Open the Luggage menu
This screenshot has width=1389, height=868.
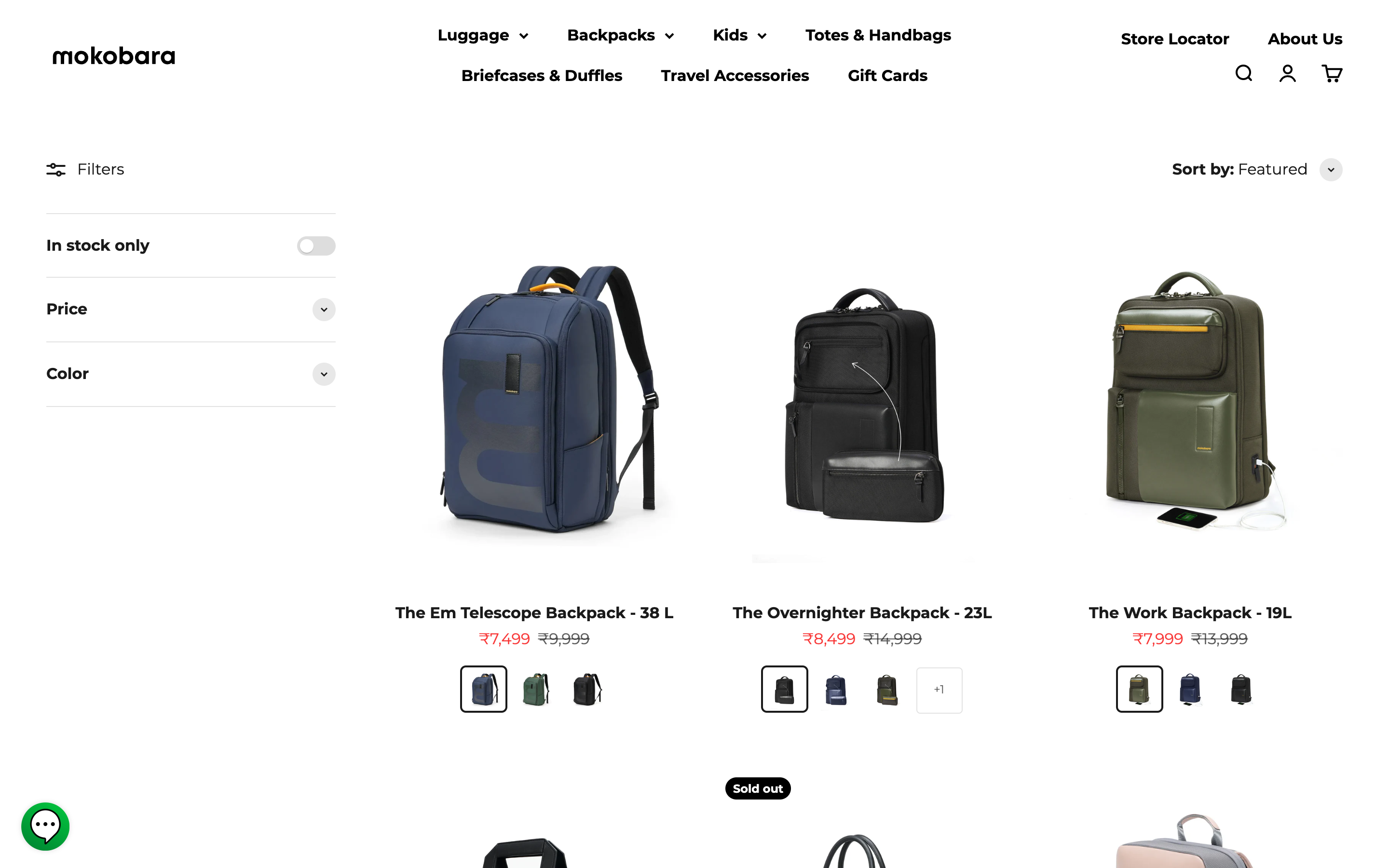pos(483,35)
